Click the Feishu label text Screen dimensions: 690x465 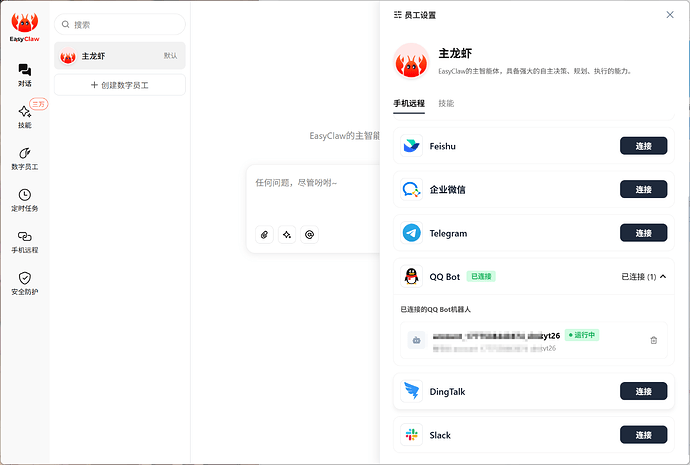(443, 146)
